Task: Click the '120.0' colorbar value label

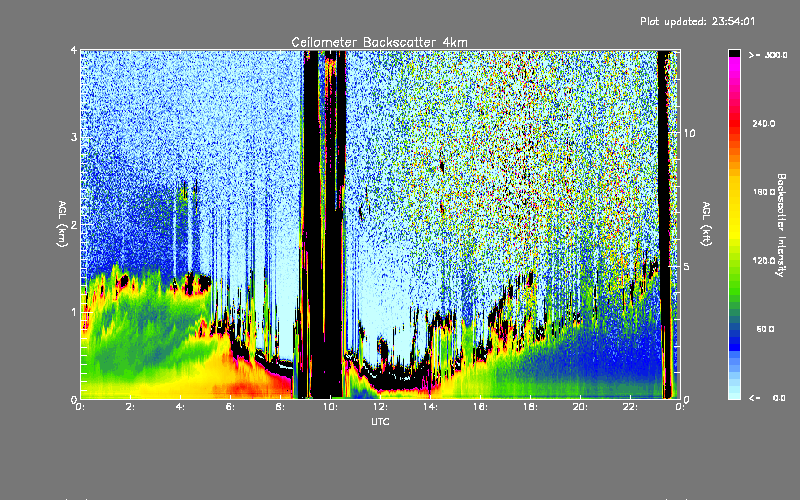Action: pyautogui.click(x=764, y=260)
